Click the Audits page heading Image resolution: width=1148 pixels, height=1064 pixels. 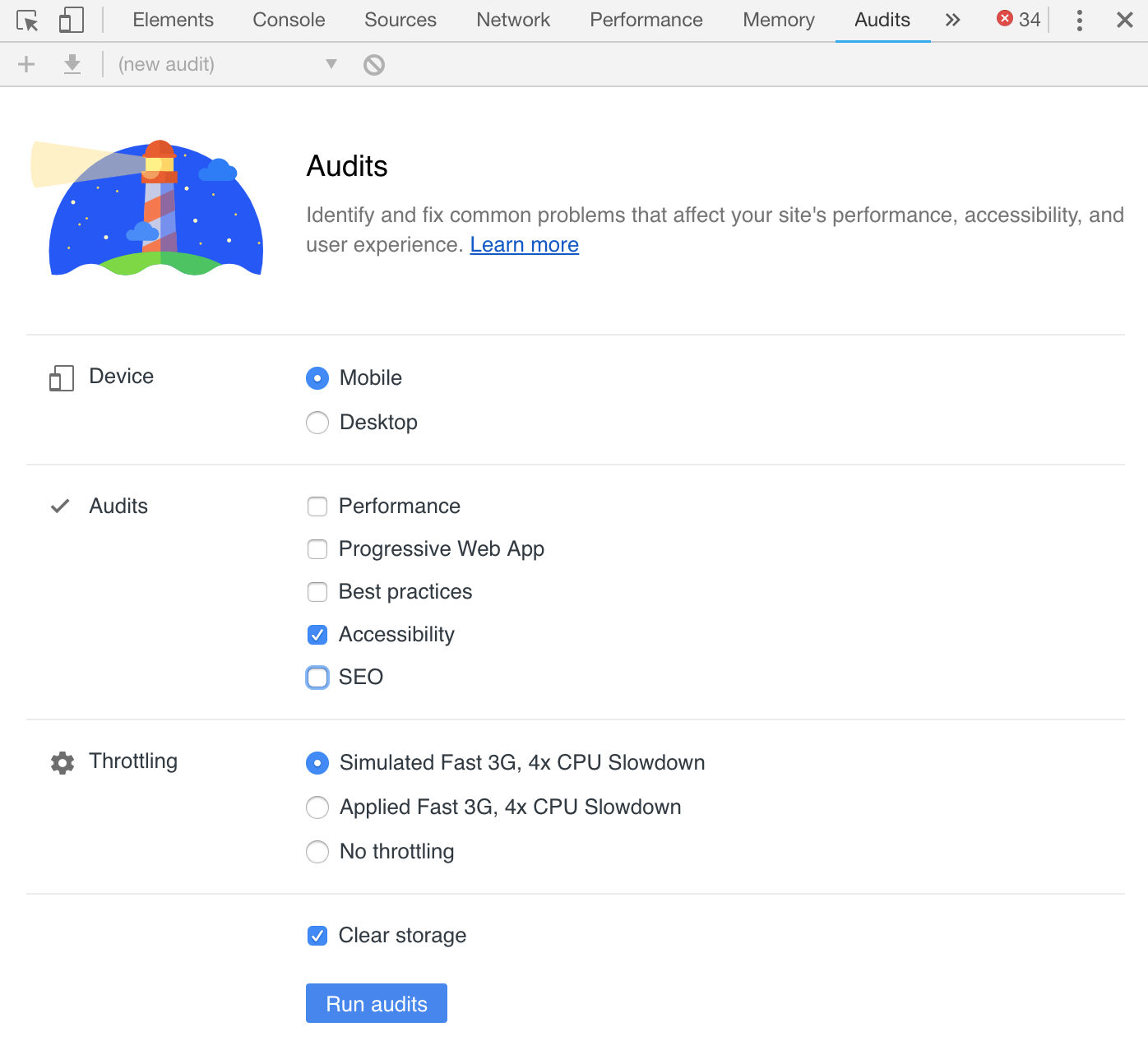[x=347, y=166]
